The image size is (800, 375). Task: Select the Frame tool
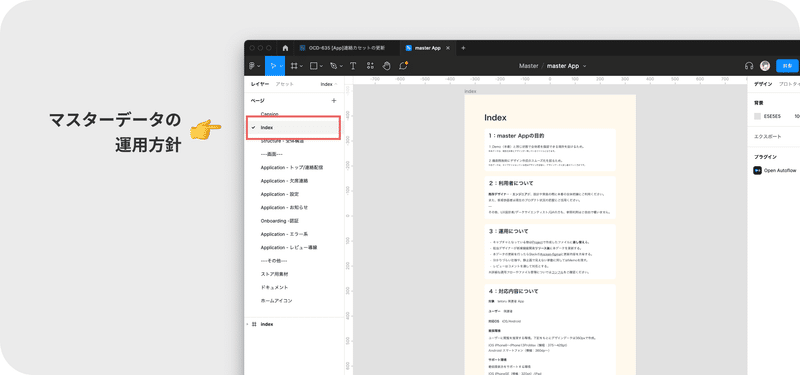pos(294,66)
